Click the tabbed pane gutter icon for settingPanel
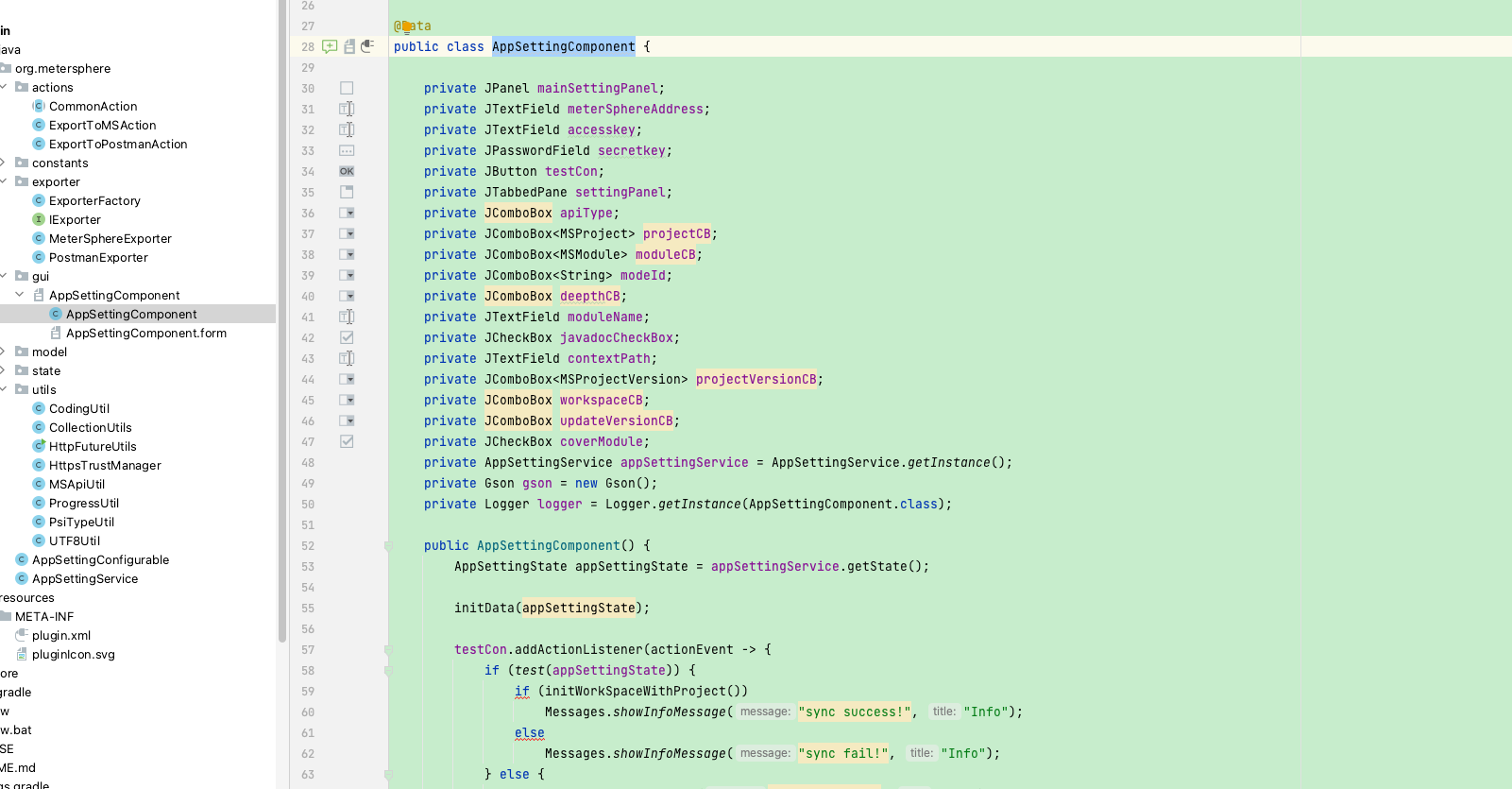This screenshot has height=789, width=1512. click(x=347, y=192)
